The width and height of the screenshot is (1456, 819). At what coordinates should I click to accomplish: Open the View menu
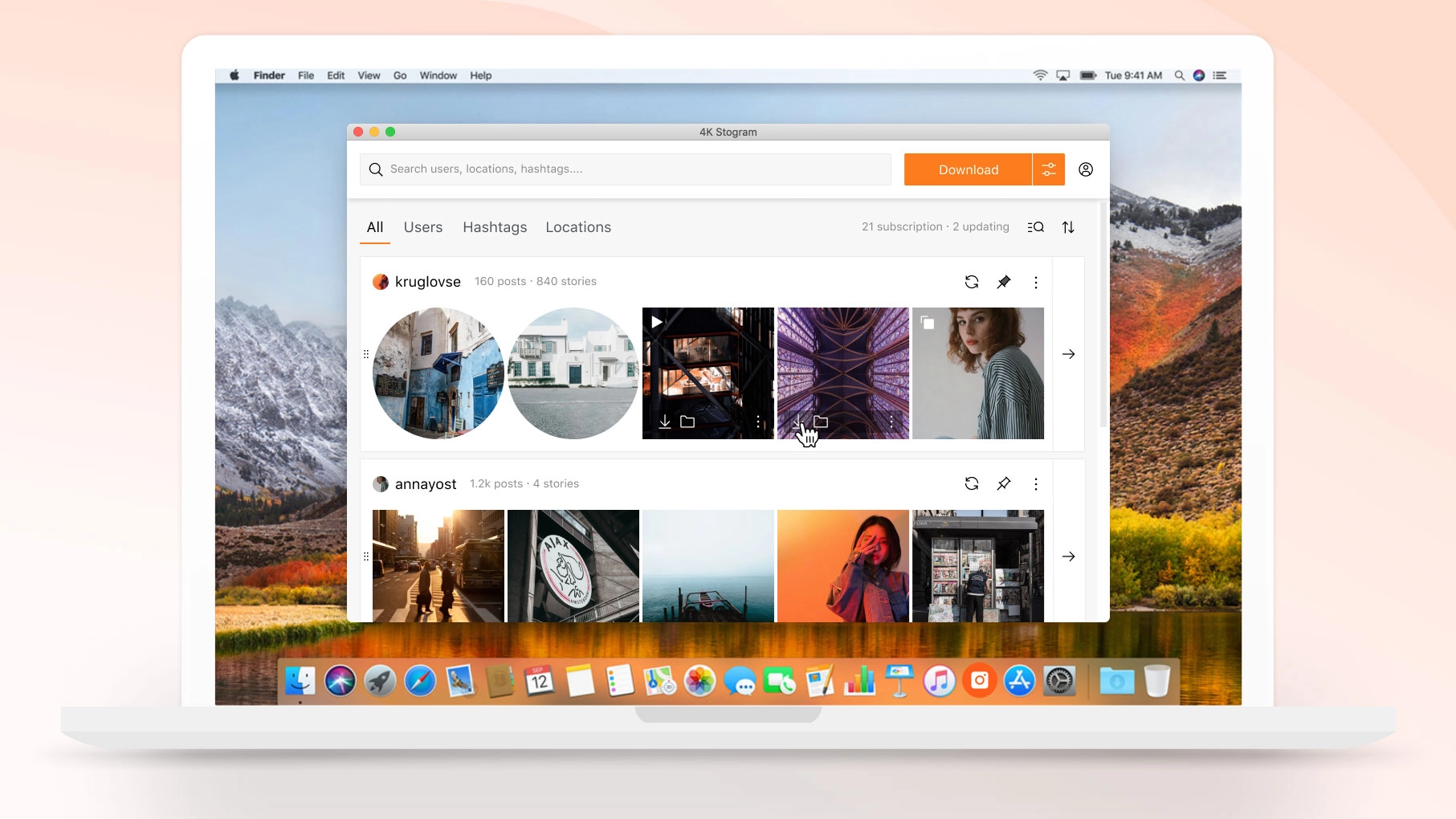(x=369, y=75)
